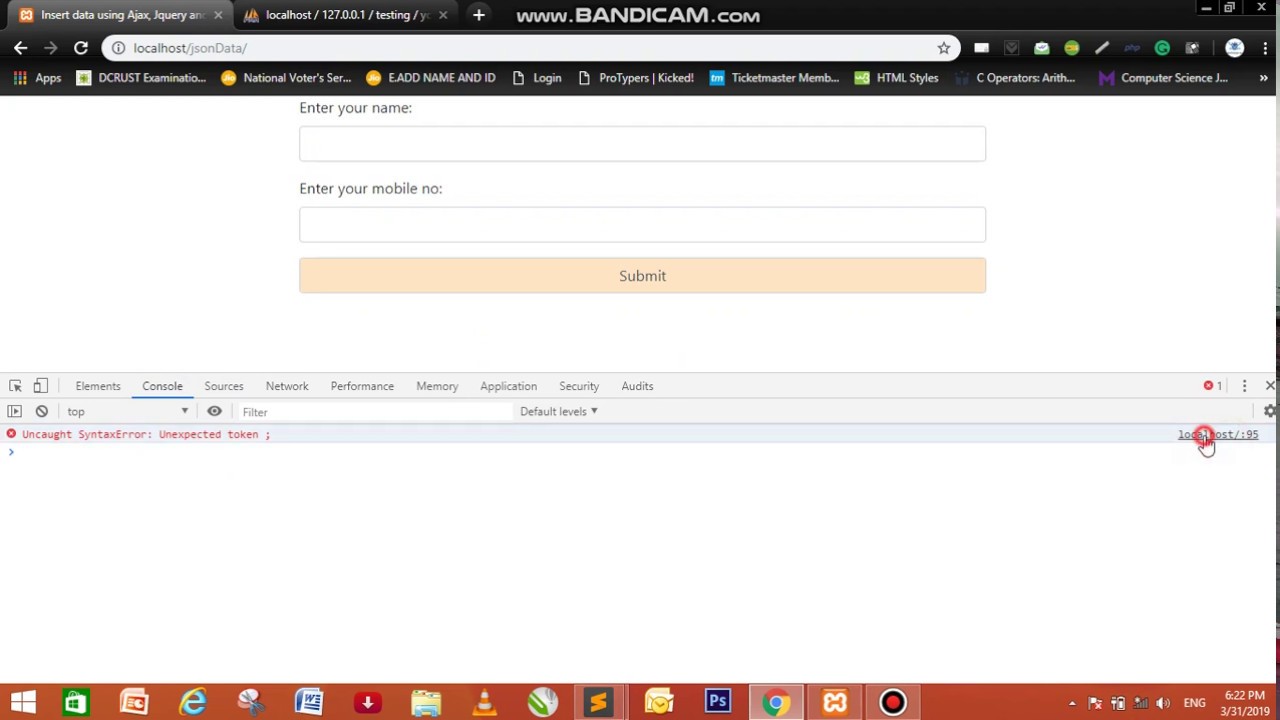Open the HTML Styles bookmark

tap(897, 78)
